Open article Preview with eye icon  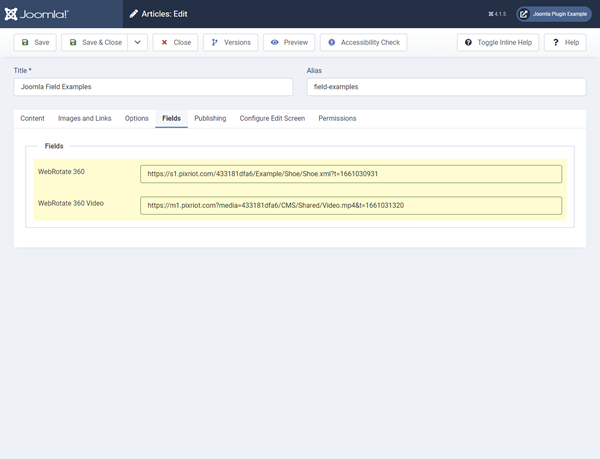(289, 43)
